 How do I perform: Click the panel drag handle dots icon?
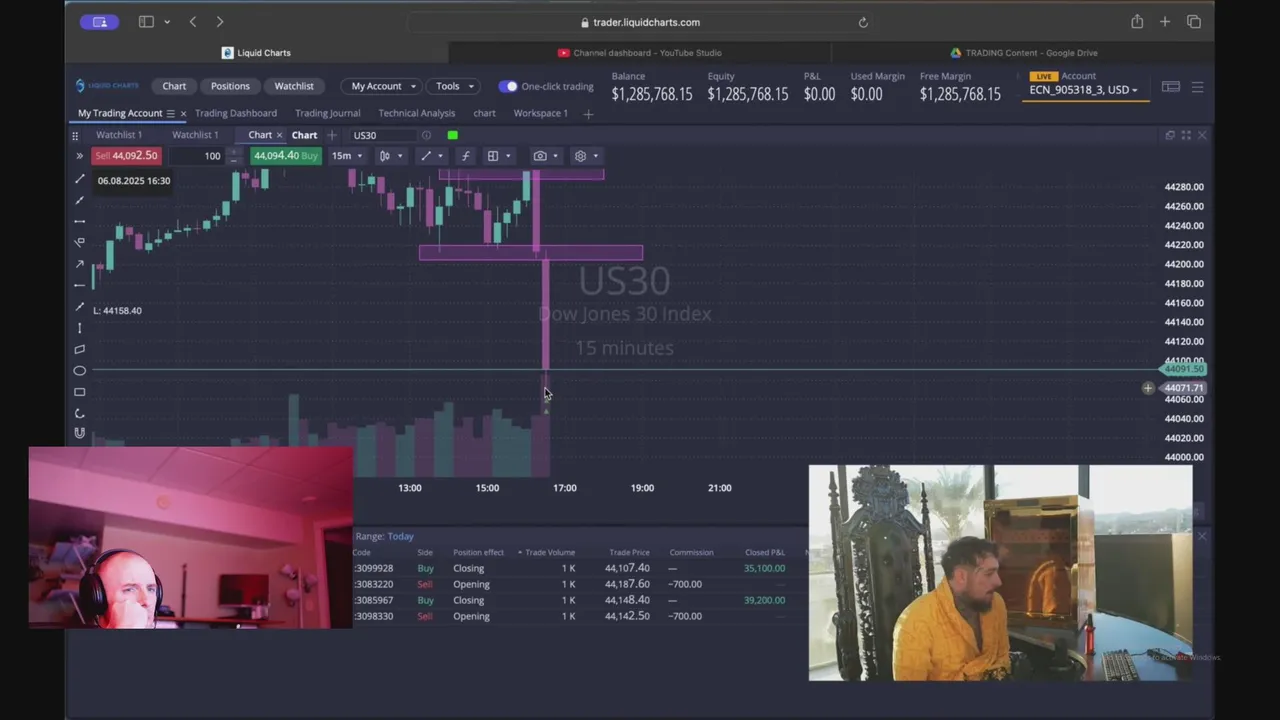75,135
